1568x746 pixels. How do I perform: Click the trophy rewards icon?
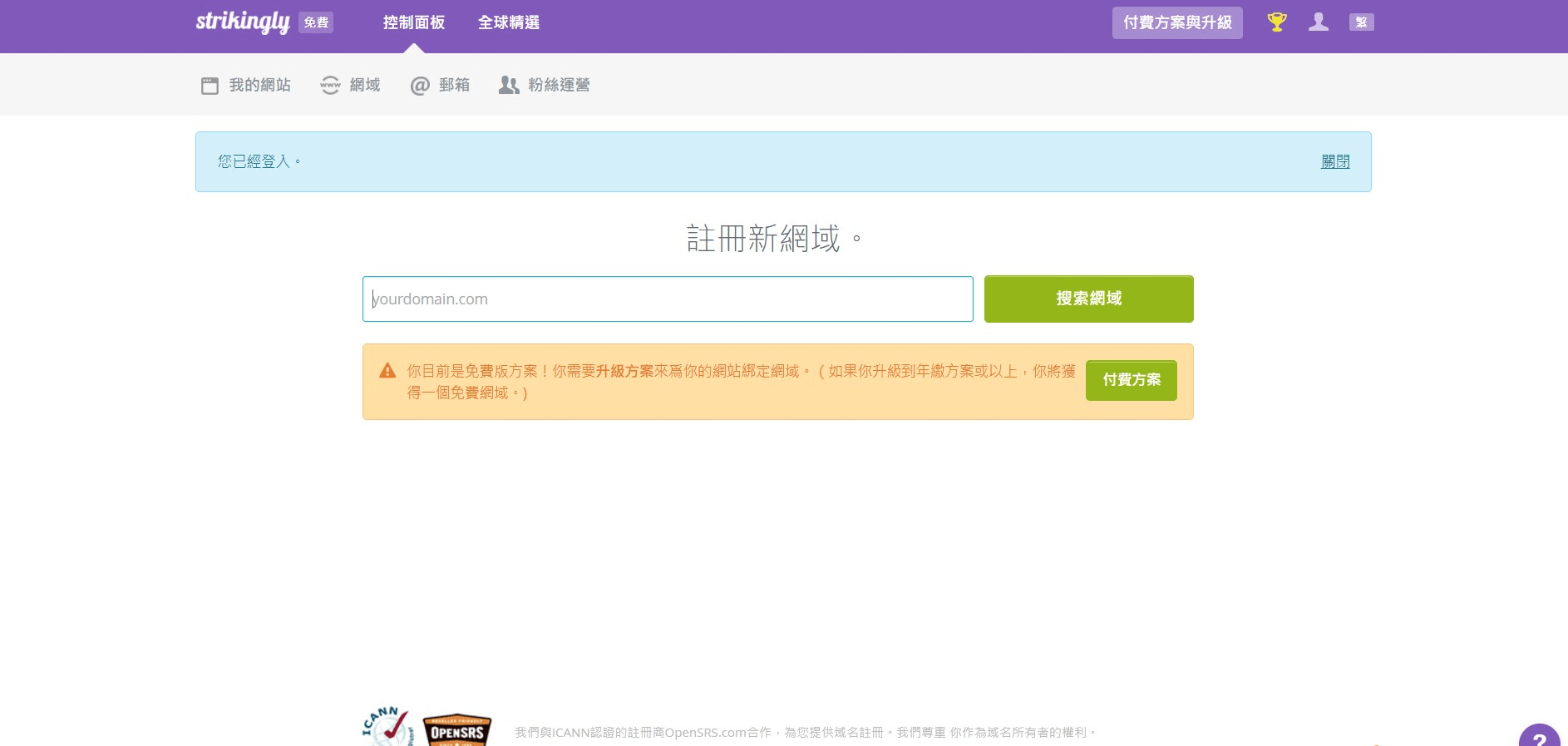[1277, 22]
